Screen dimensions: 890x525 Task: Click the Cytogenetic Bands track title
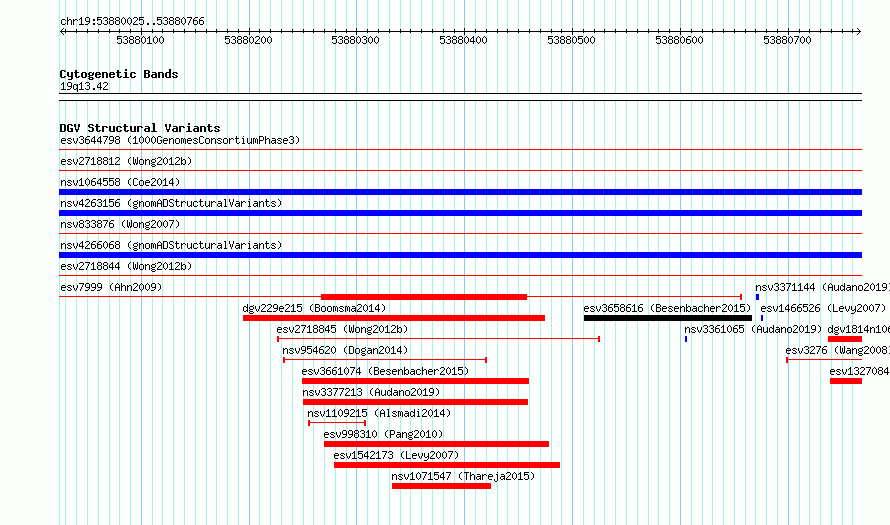click(x=119, y=74)
